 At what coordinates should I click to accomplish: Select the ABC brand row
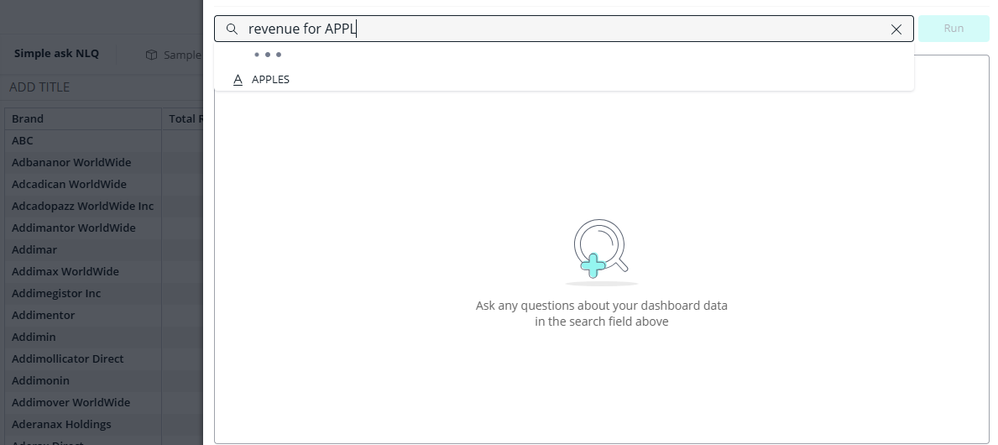click(22, 140)
